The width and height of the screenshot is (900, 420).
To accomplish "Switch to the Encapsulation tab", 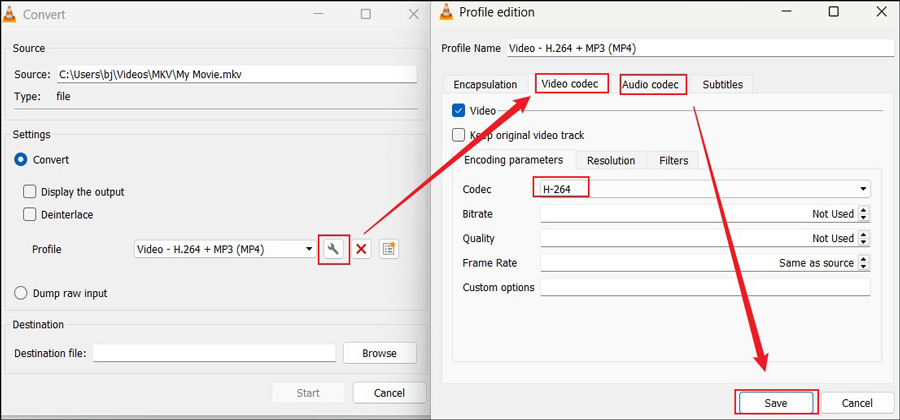I will click(x=485, y=84).
